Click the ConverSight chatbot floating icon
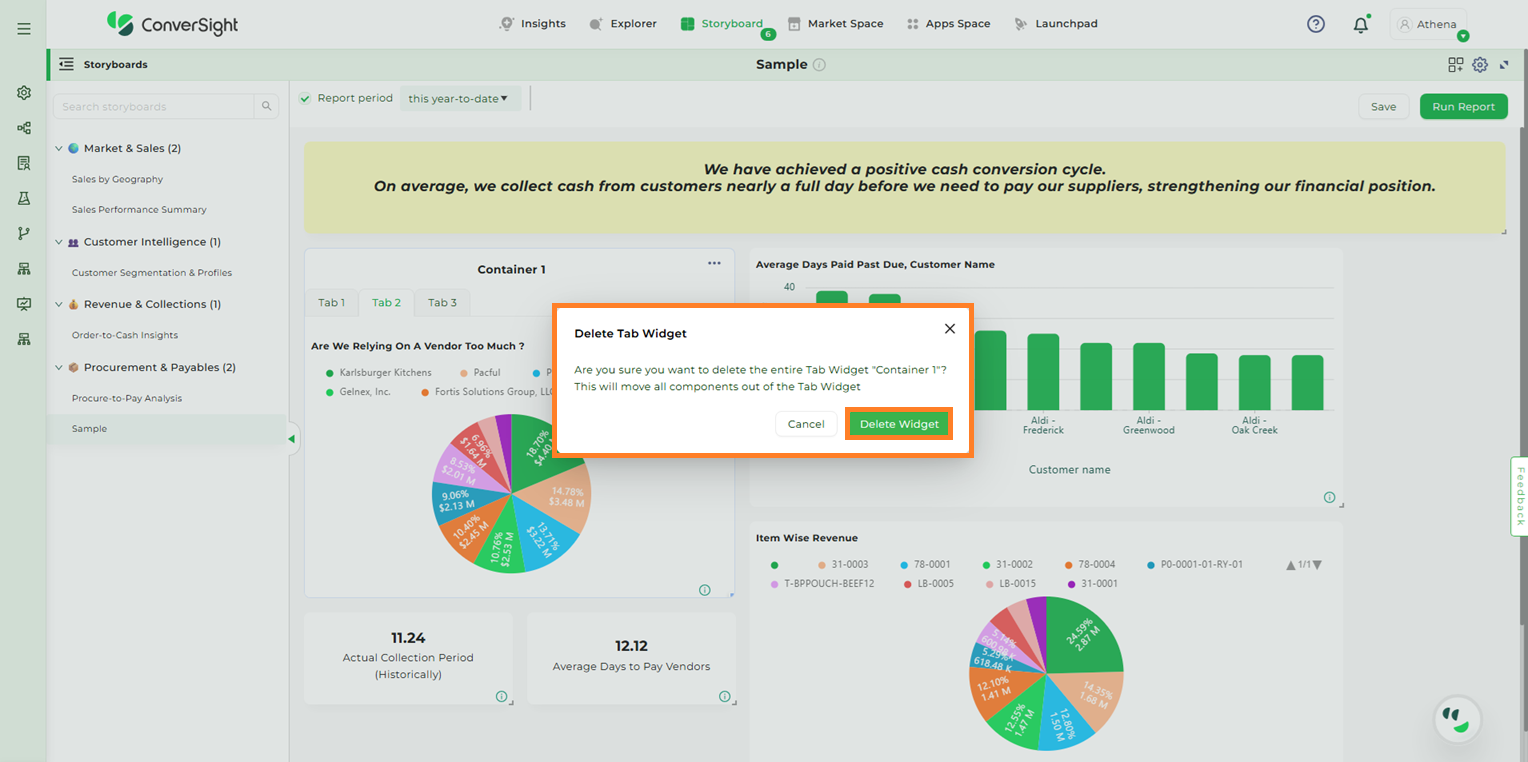 click(x=1457, y=718)
